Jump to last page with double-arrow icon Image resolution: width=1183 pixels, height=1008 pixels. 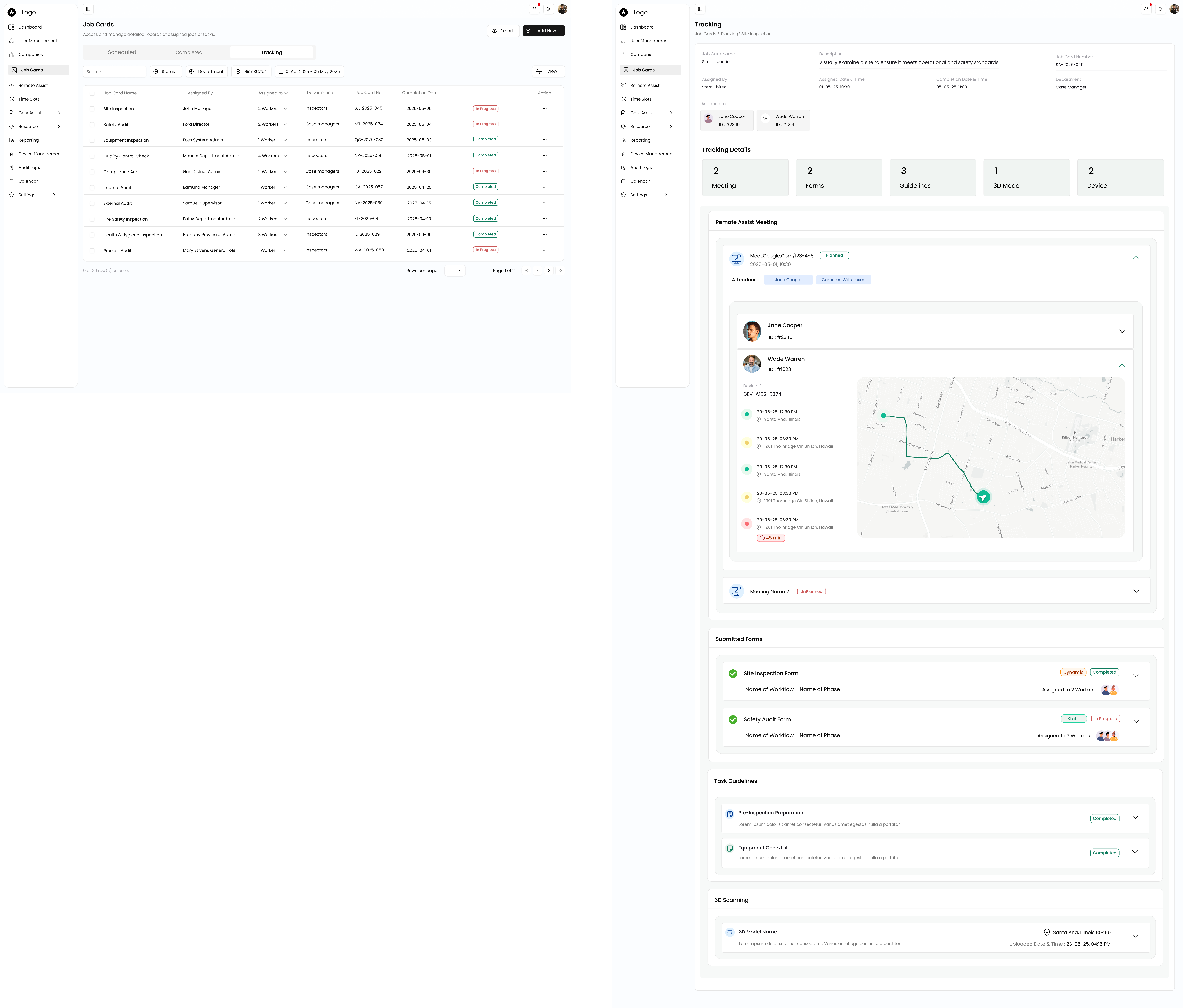tap(560, 271)
